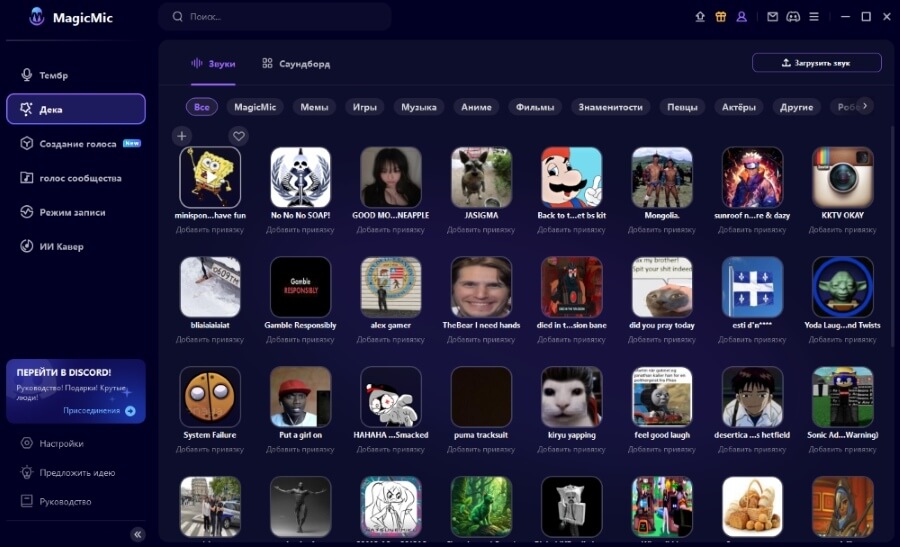Viewport: 900px width, 547px height.
Task: Filter sounds by Фильмы category
Action: coord(535,107)
